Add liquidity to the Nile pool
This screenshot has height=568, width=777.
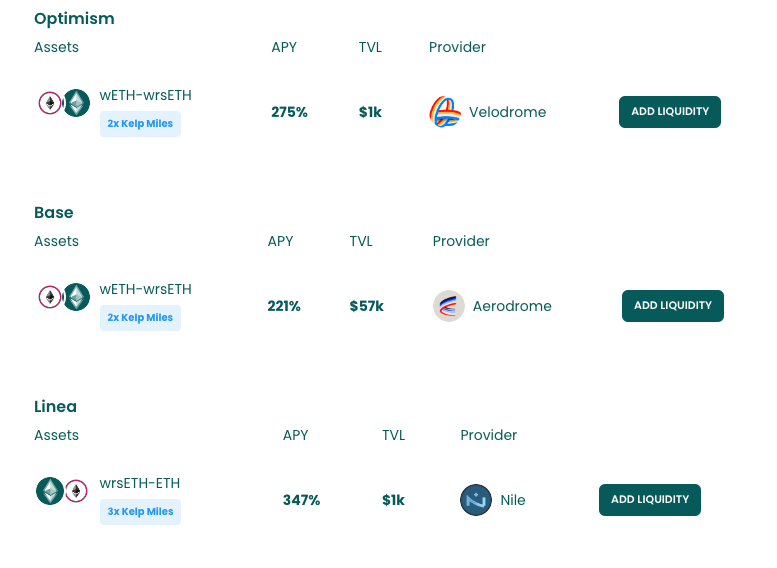650,499
